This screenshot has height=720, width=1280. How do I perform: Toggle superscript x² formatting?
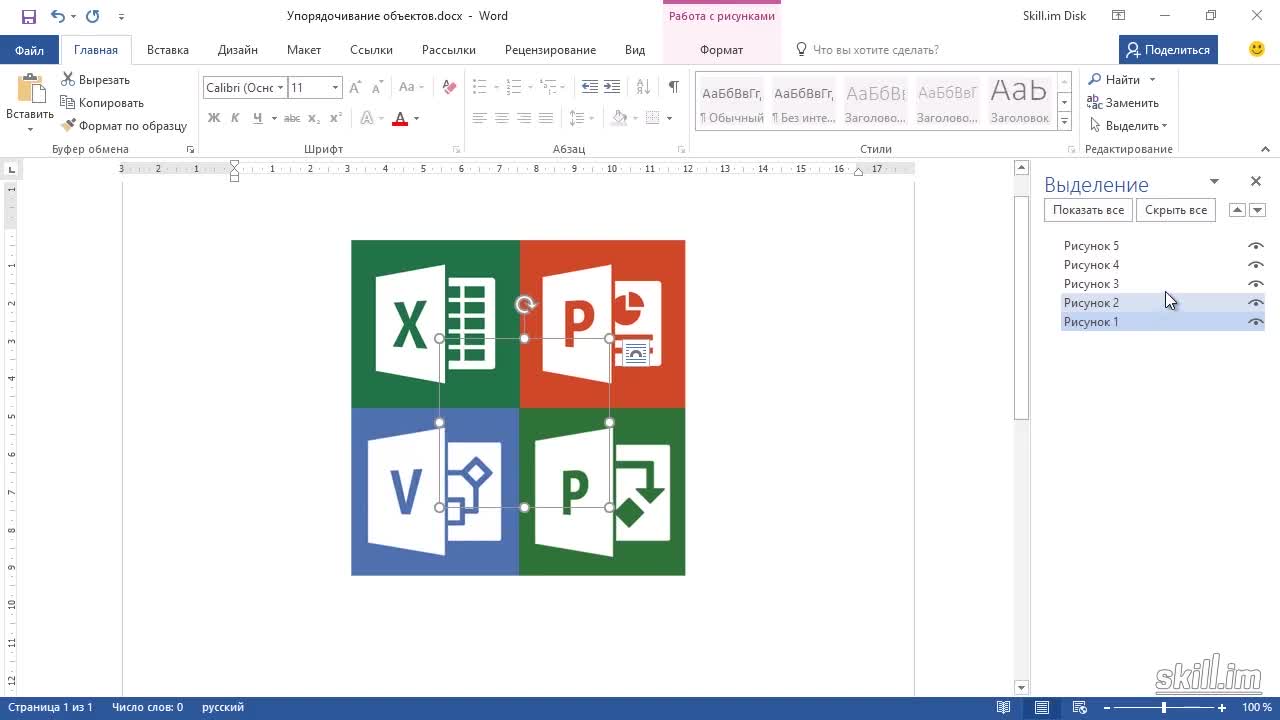pos(336,118)
